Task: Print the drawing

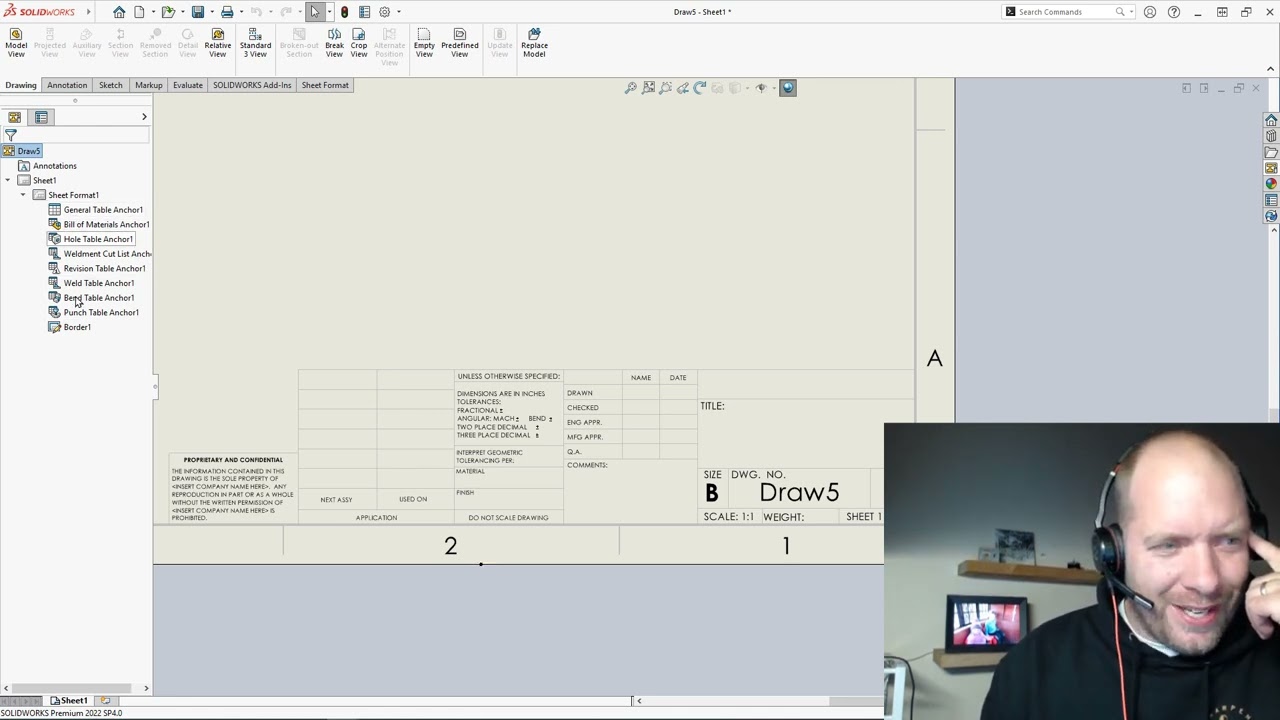Action: pos(227,12)
